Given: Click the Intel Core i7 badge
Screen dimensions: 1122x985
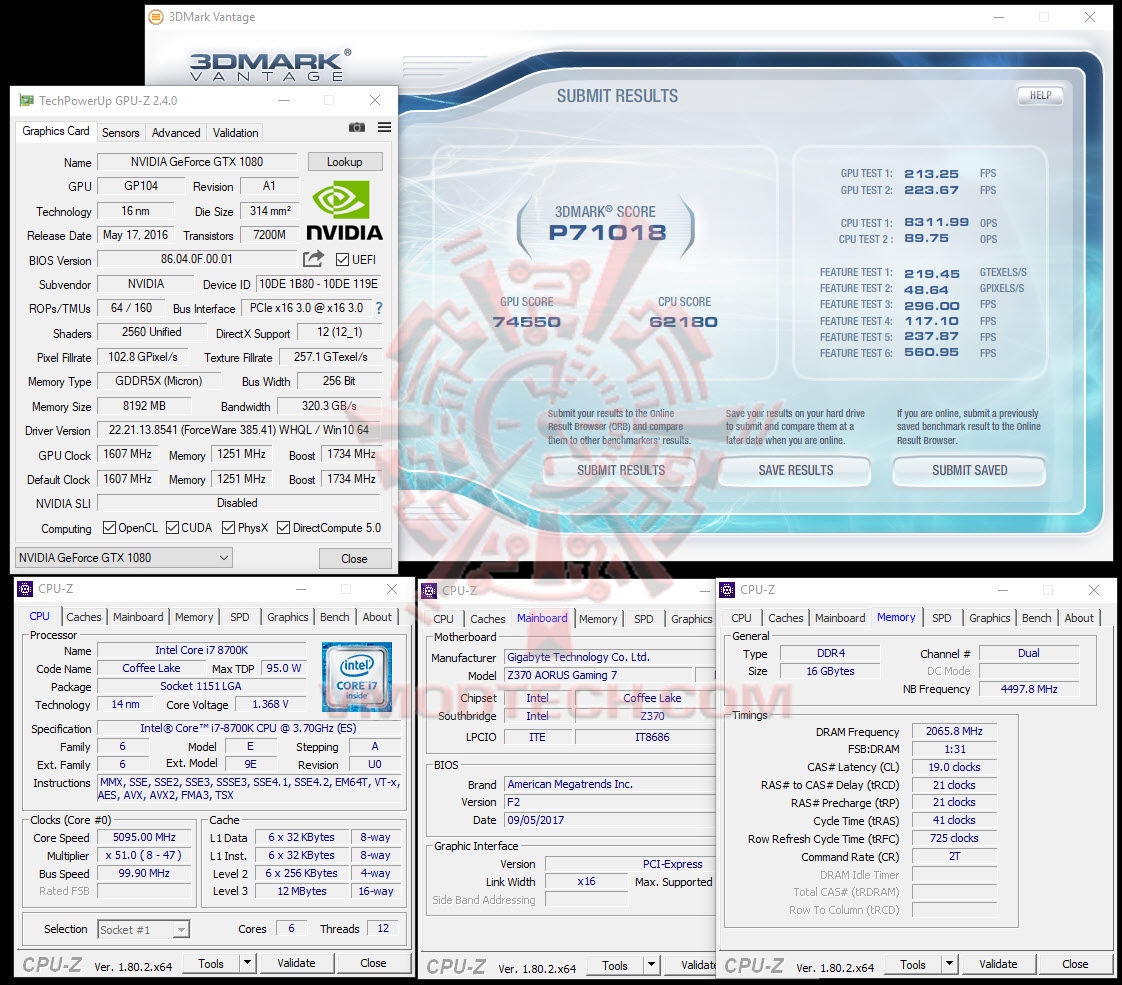Looking at the screenshot, I should pos(356,677).
